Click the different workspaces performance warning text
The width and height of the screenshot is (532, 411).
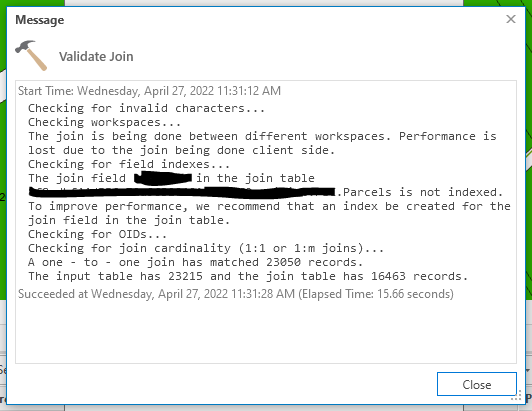point(262,143)
